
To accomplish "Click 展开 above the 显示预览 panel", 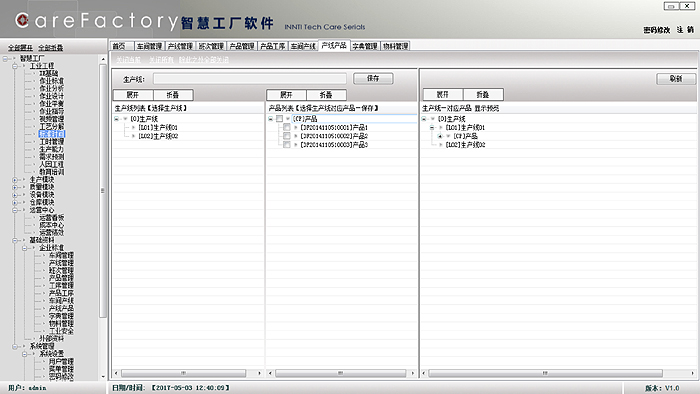I will tap(442, 95).
